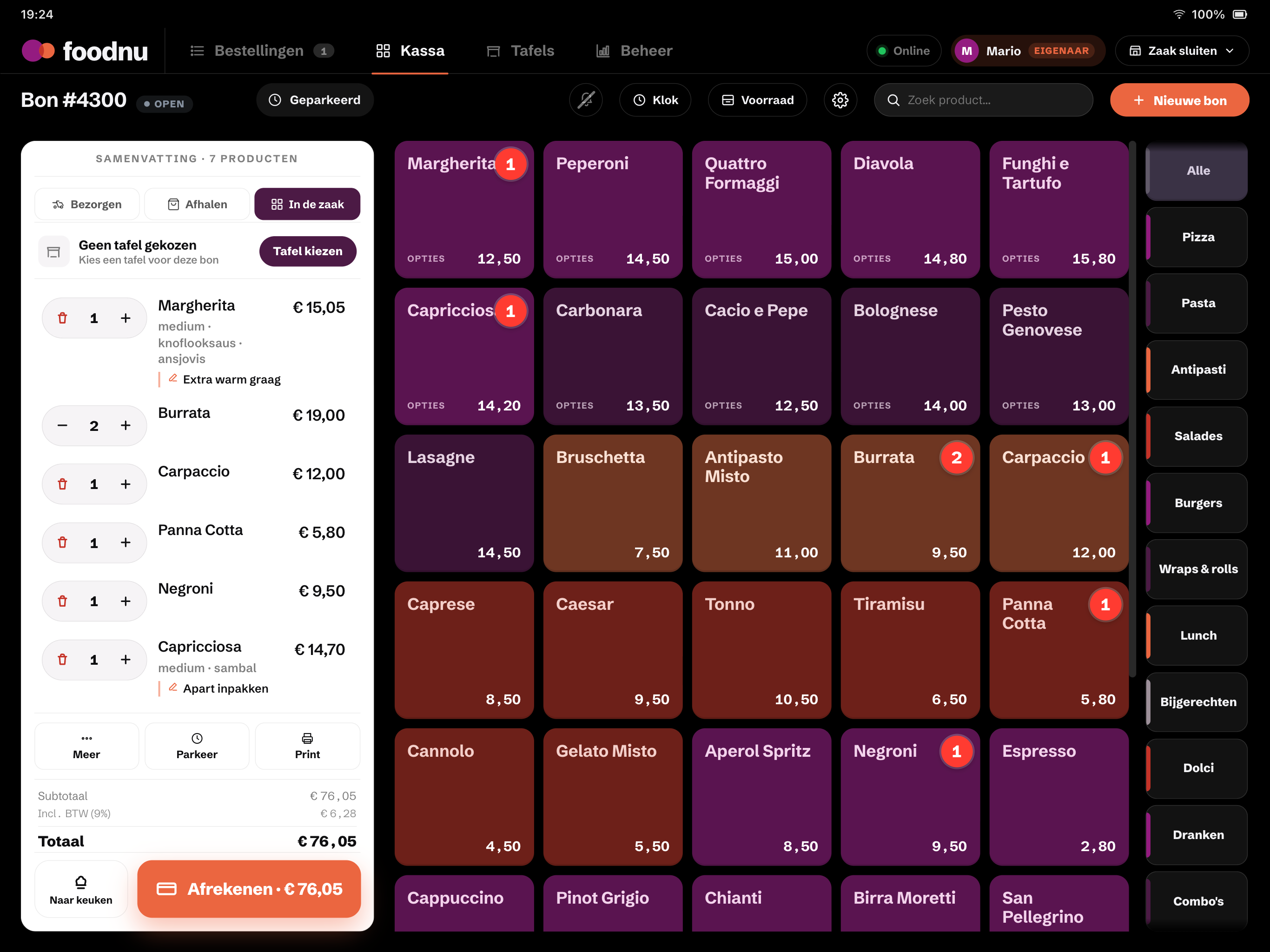Click the crossed-out pencil icon in toolbar
This screenshot has height=952, width=1270.
(586, 100)
